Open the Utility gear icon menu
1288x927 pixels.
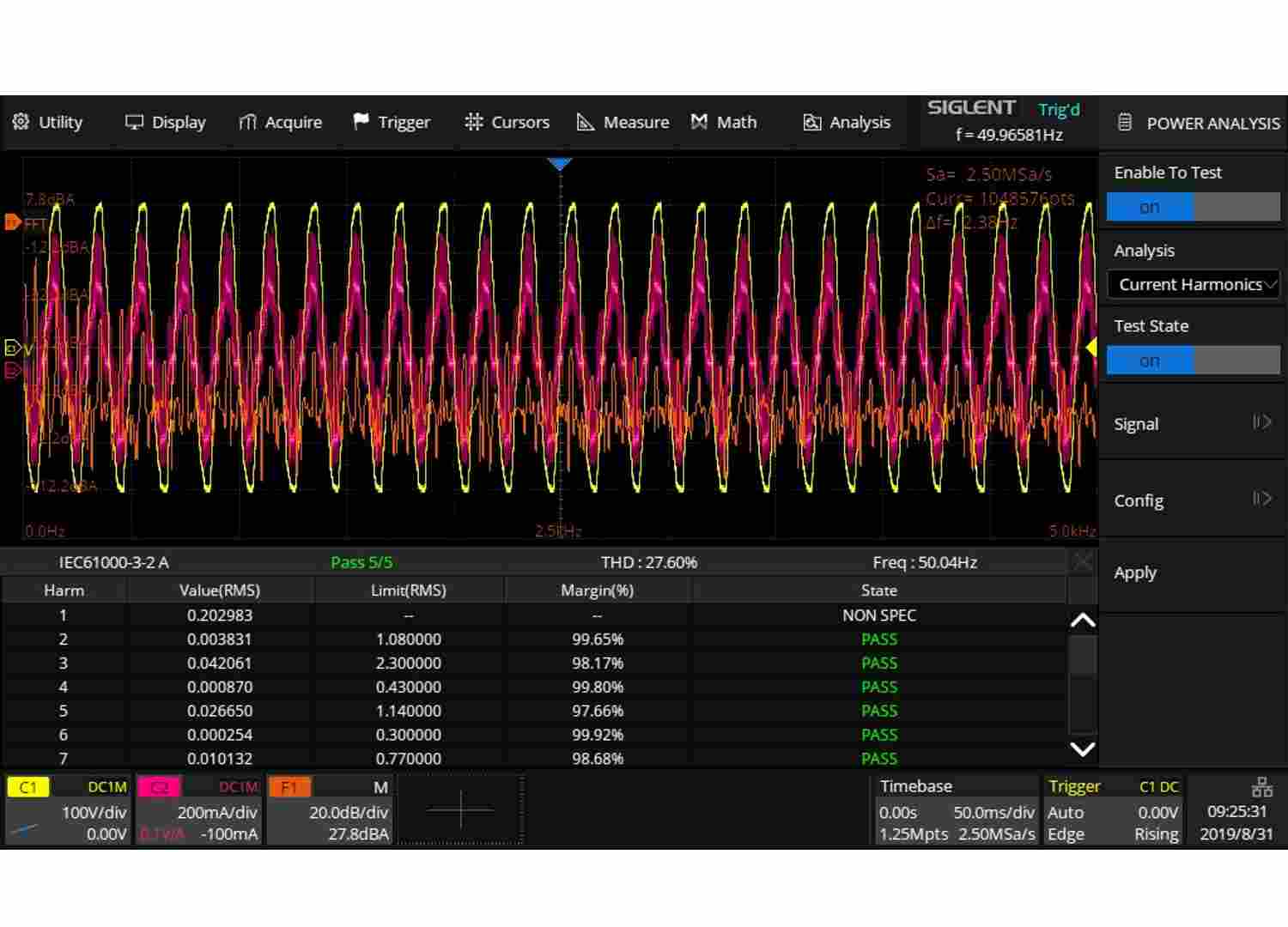[x=21, y=122]
